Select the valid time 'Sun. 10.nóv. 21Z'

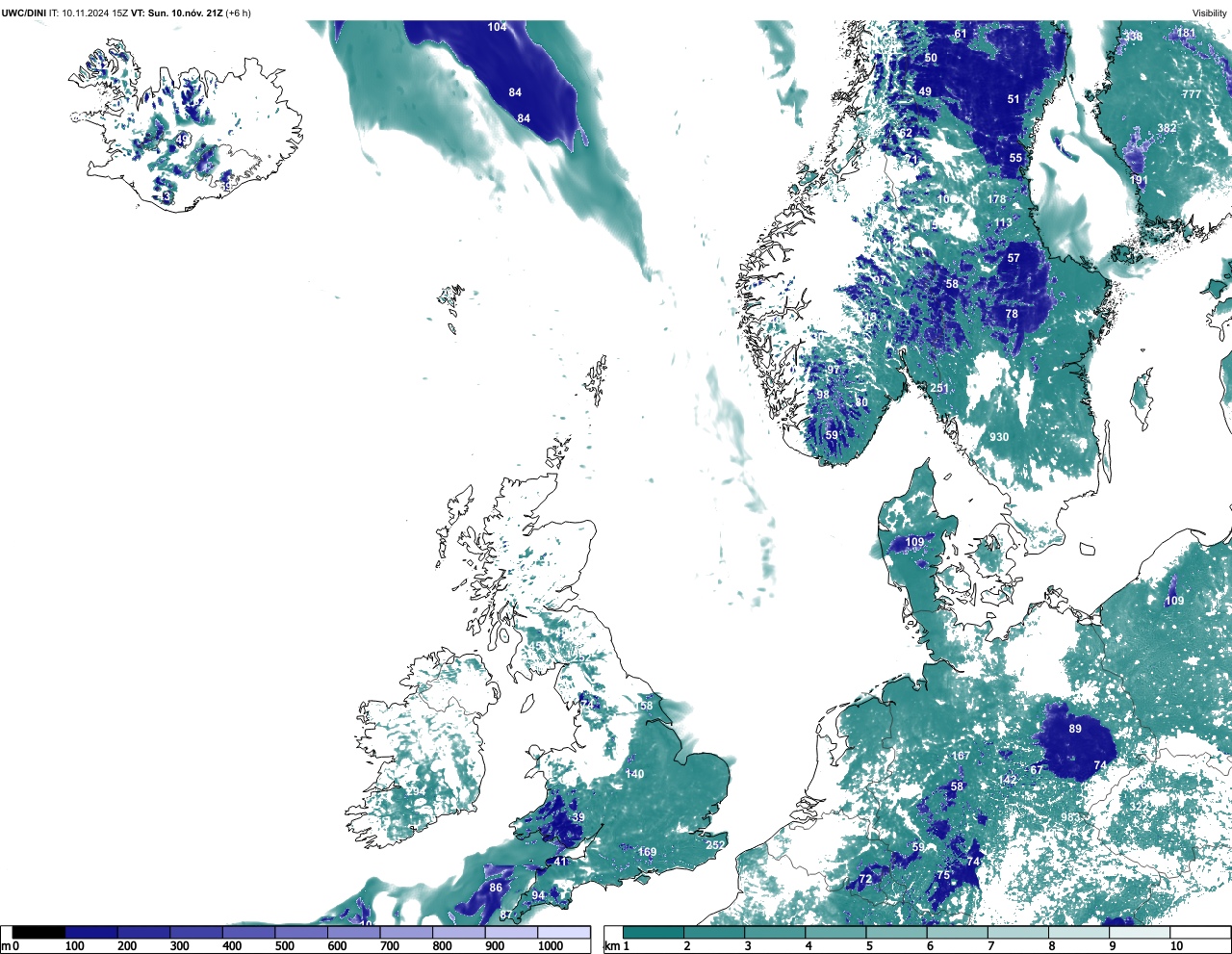[185, 13]
